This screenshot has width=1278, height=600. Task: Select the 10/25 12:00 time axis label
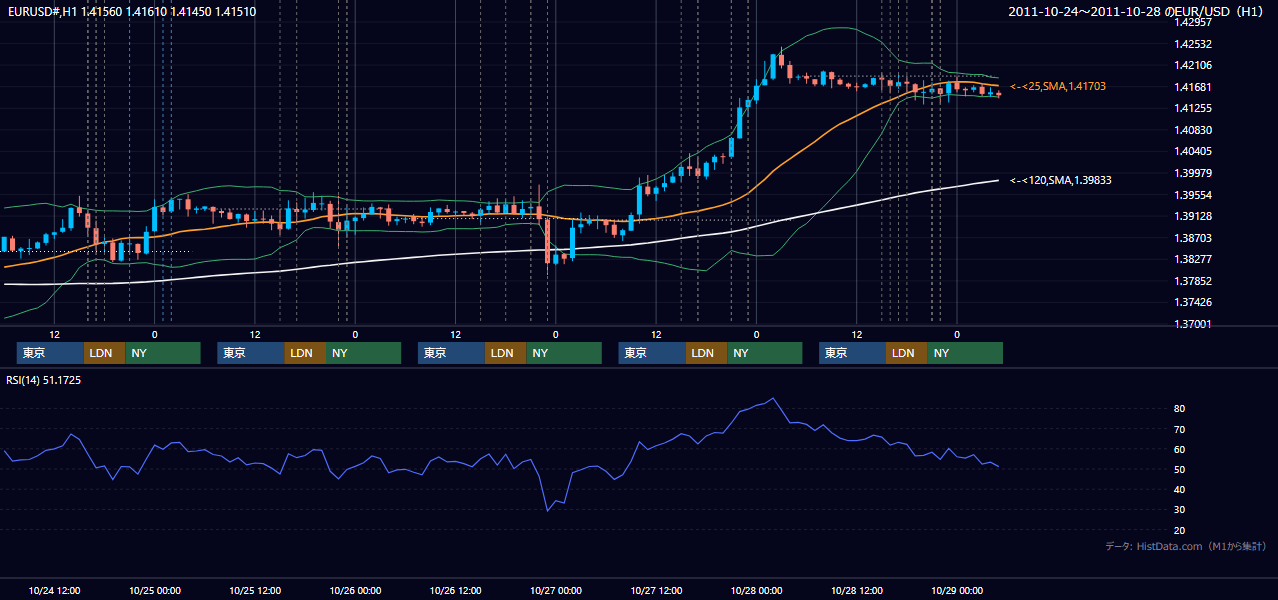click(x=255, y=590)
